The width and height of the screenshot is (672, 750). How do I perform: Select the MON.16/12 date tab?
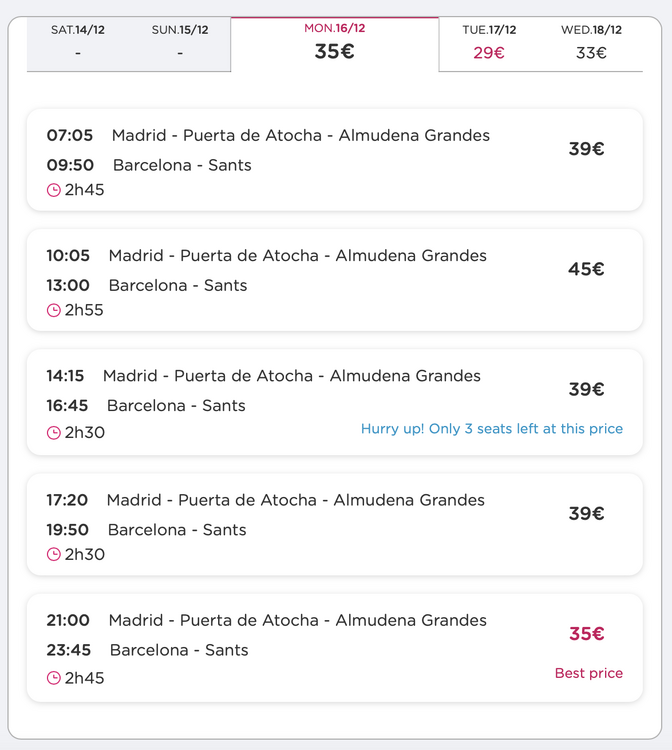[335, 44]
